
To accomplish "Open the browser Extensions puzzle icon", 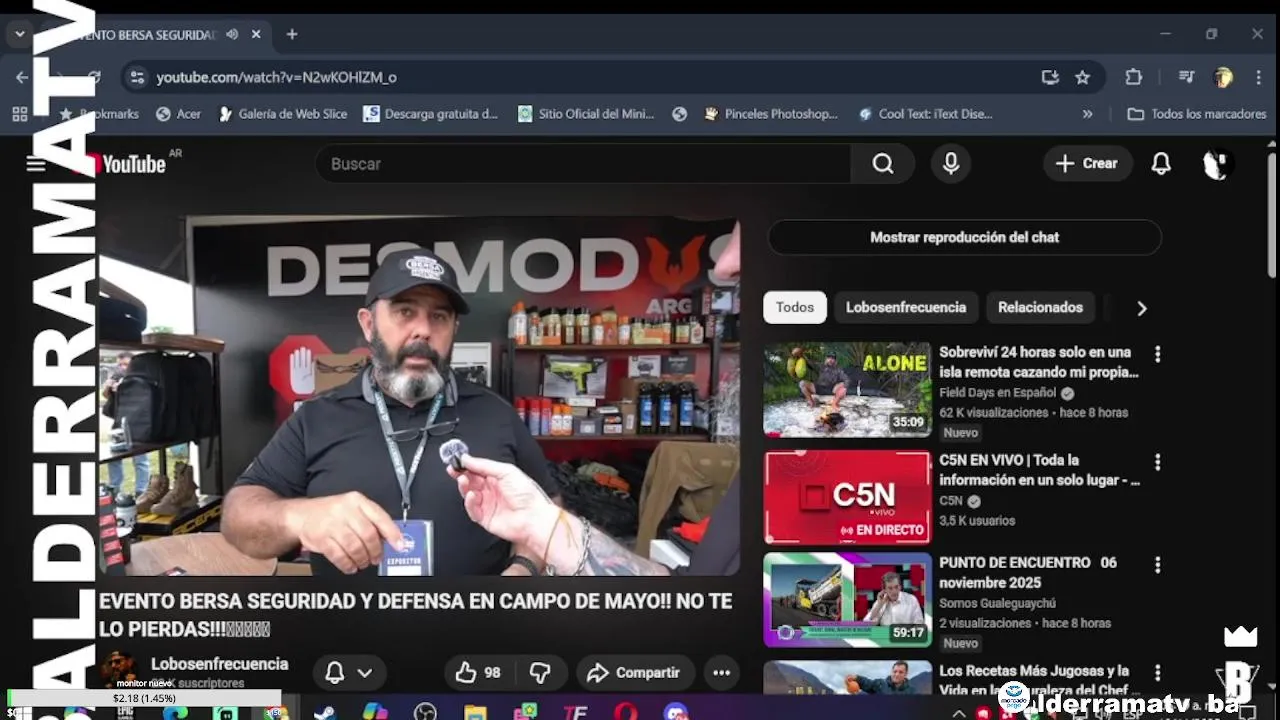I will 1133,77.
